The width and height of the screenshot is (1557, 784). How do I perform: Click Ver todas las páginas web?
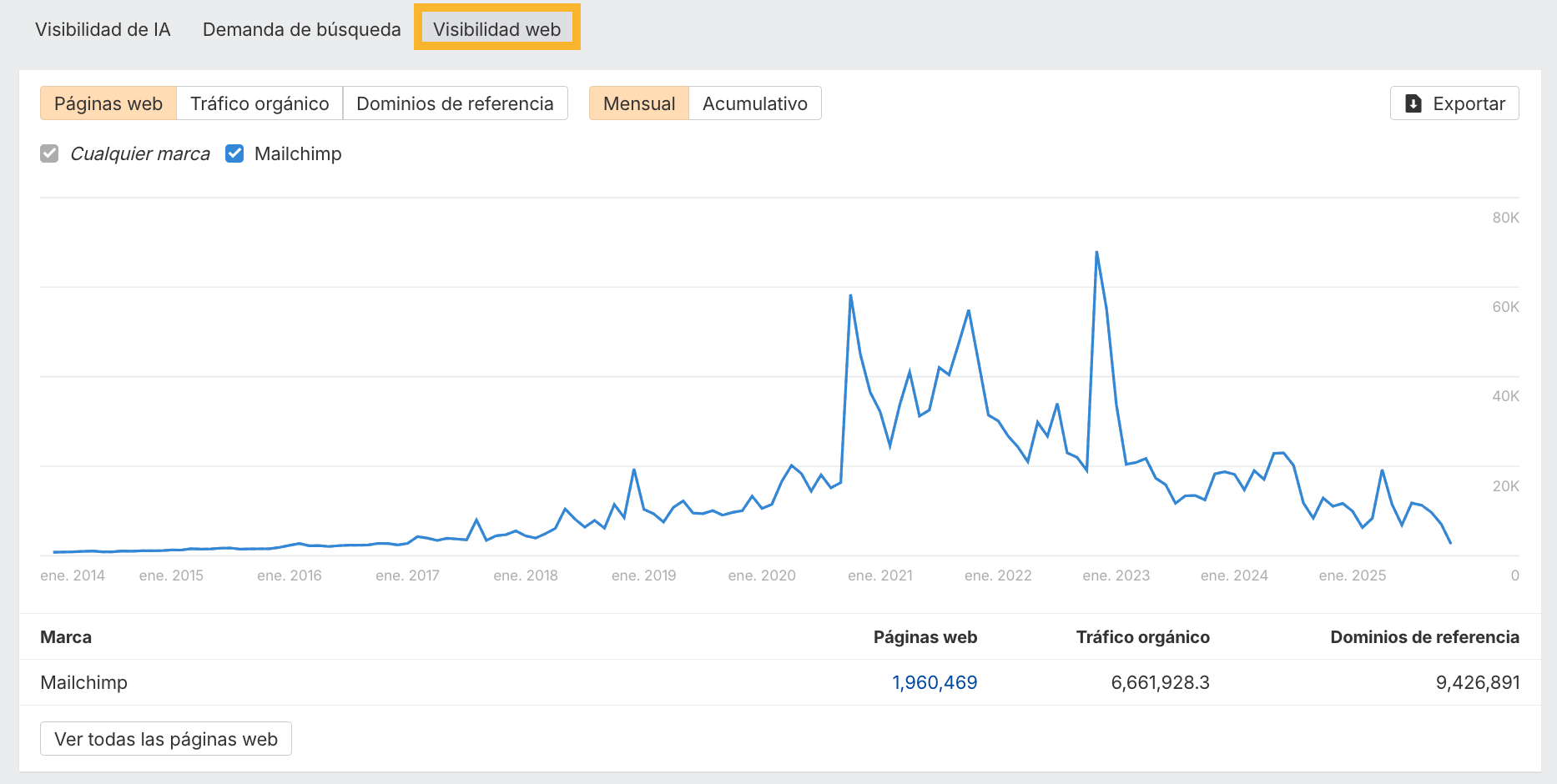pyautogui.click(x=166, y=739)
